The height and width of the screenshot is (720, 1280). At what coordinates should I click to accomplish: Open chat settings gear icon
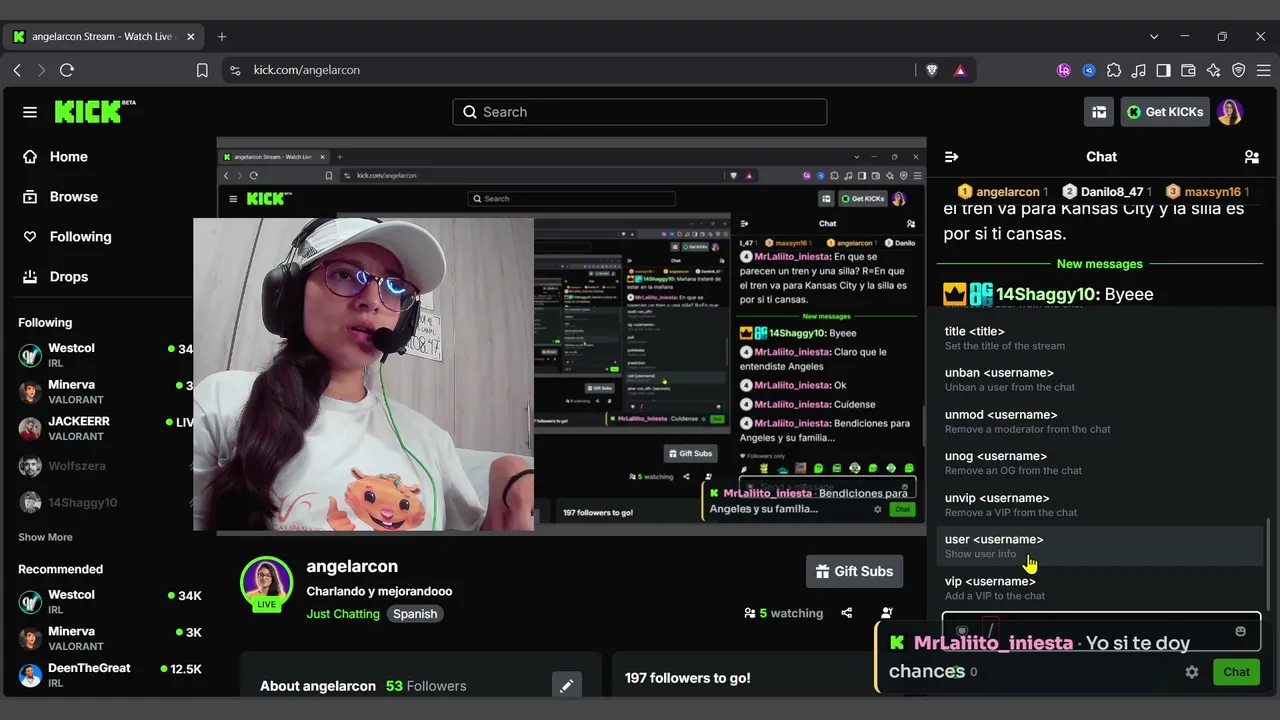click(1192, 672)
